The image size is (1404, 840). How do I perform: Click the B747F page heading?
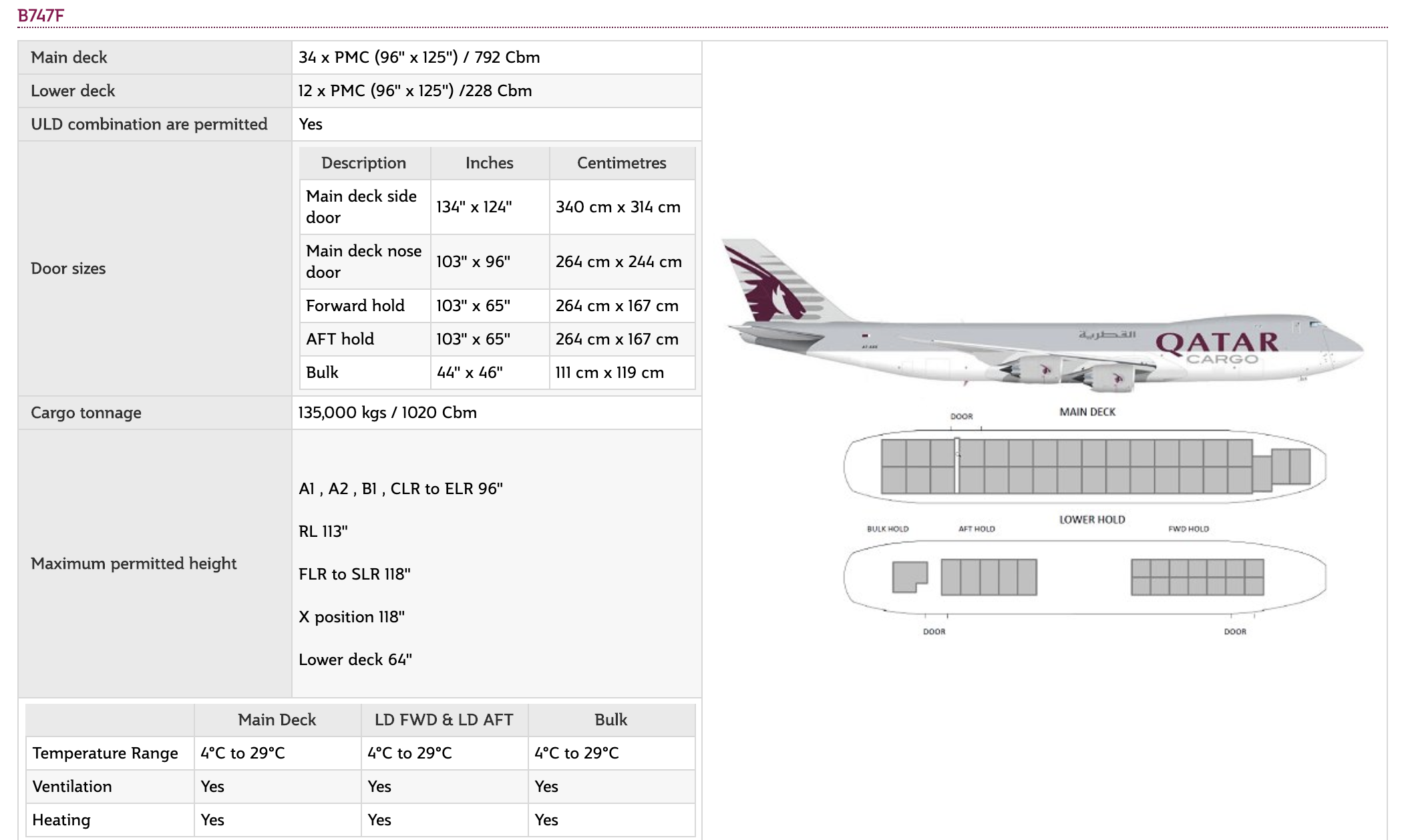point(39,13)
